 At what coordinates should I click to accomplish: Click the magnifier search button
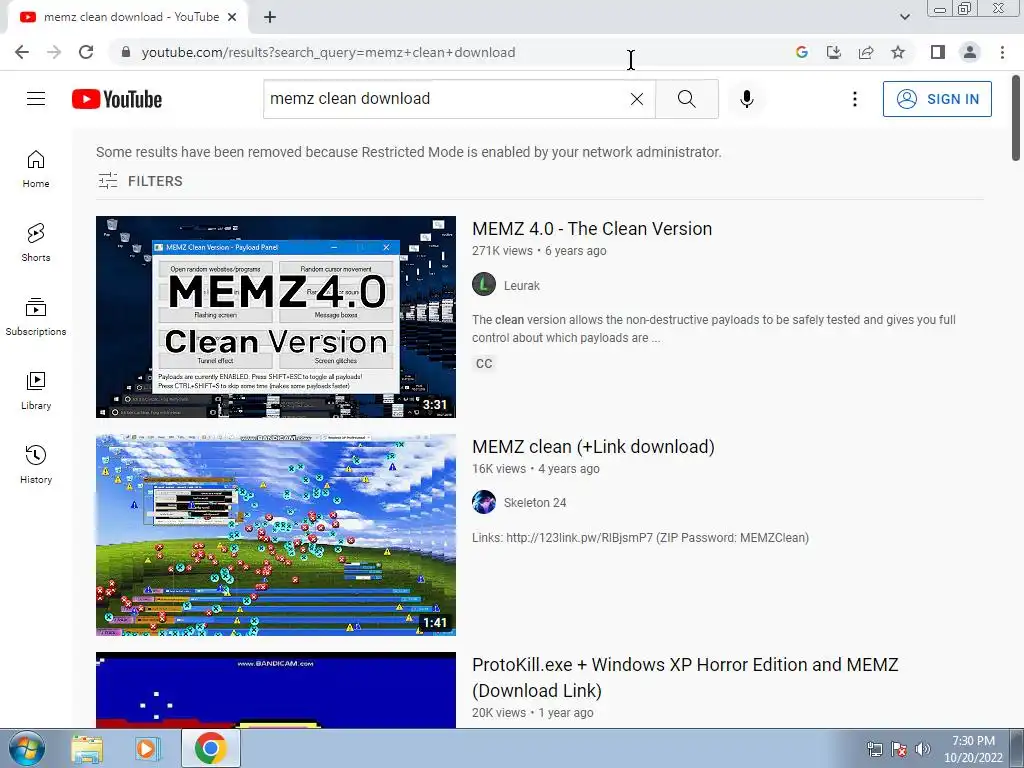686,99
